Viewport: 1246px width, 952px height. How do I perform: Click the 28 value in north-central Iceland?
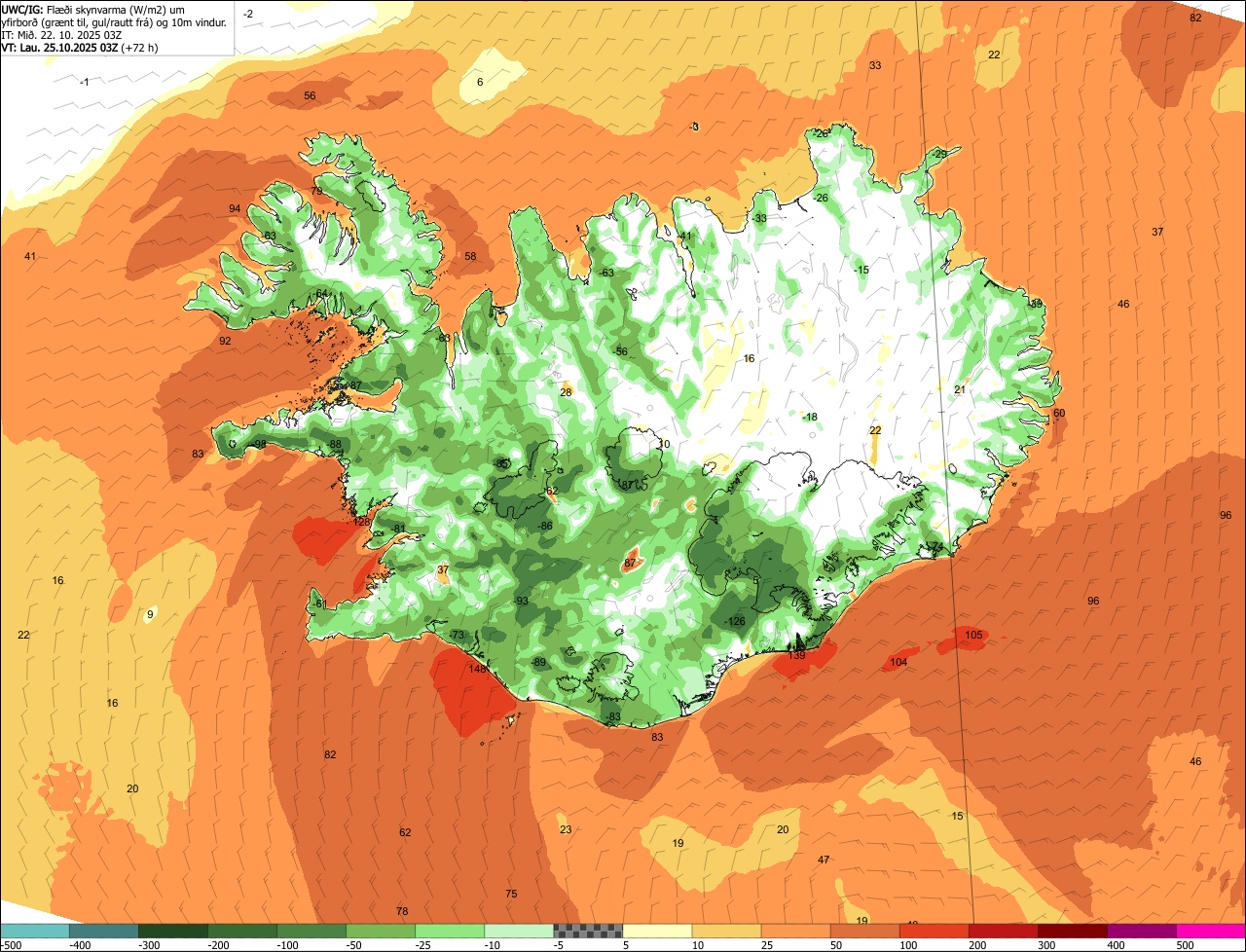click(566, 392)
